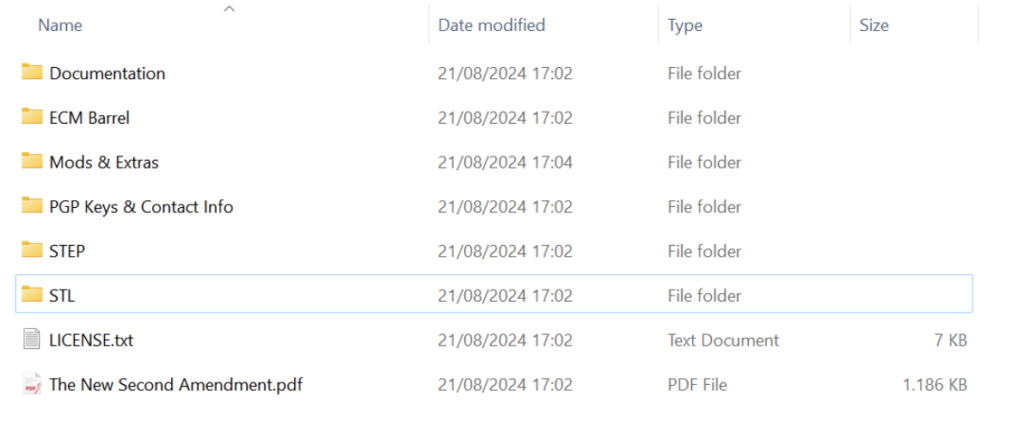Image resolution: width=1024 pixels, height=421 pixels.
Task: Click the LICENSE.txt filename
Action: [x=91, y=340]
